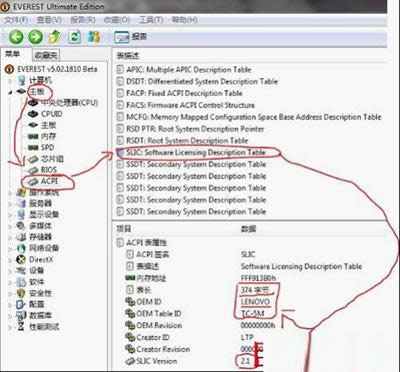Click the TC-5M OEM Table ID value
Viewport: 400px width, 372px height.
pyautogui.click(x=252, y=313)
